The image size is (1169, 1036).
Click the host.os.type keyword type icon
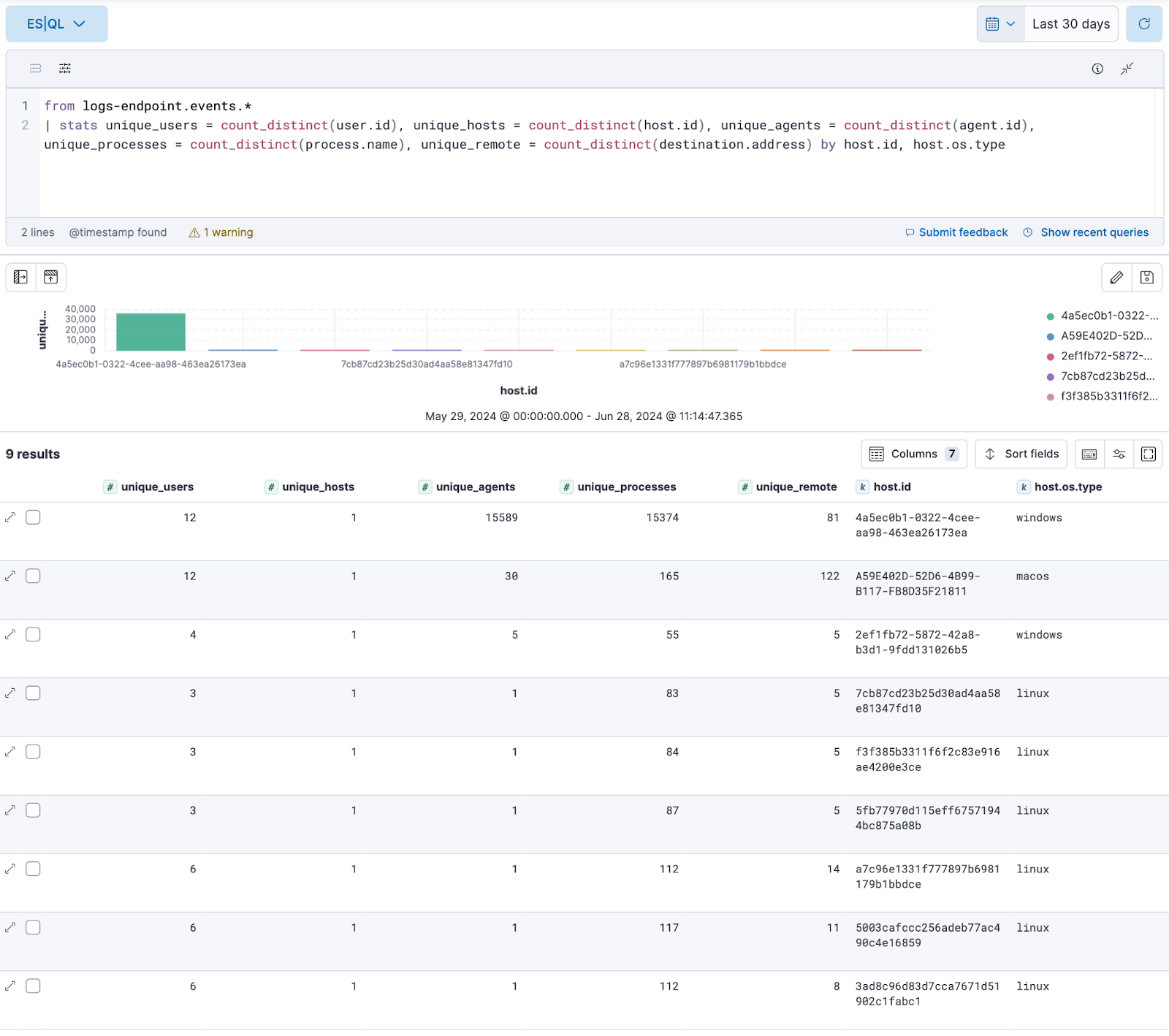pyautogui.click(x=1024, y=487)
